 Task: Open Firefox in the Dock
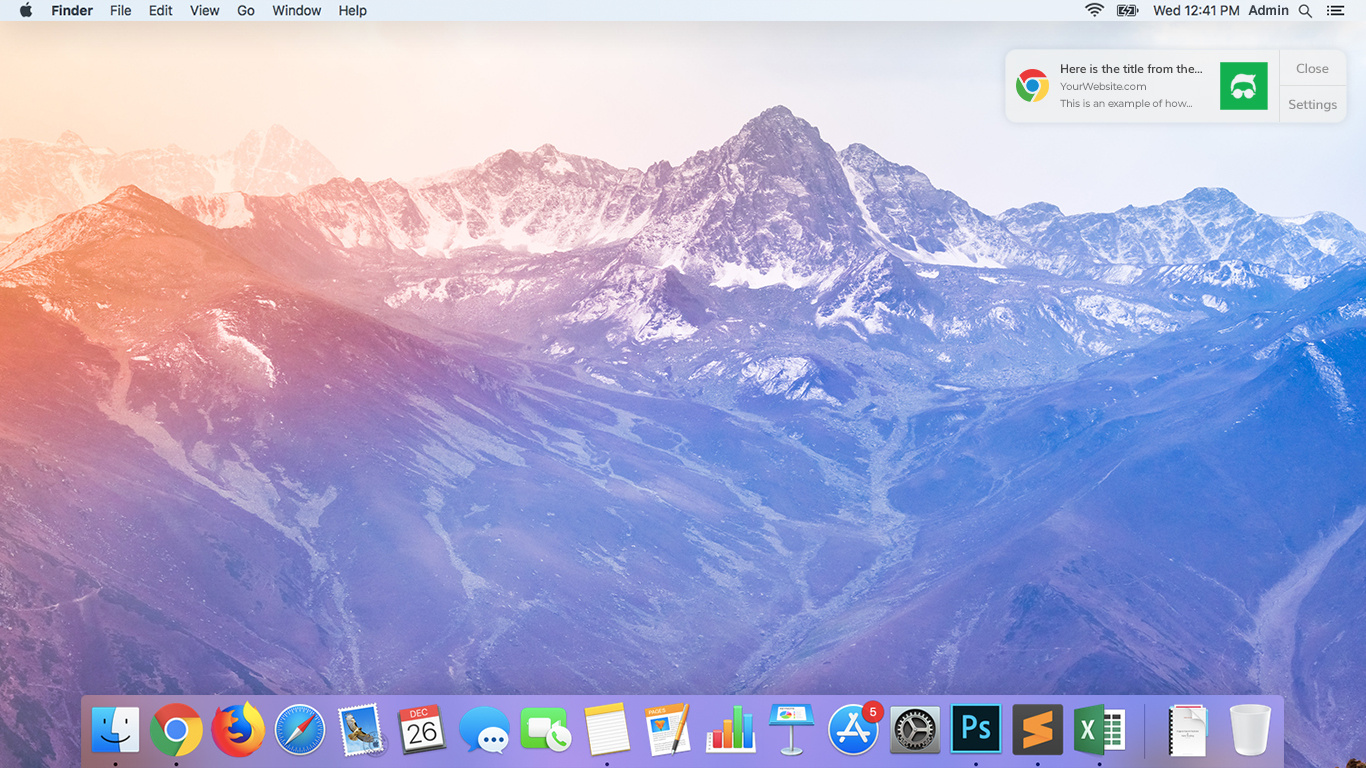(x=238, y=729)
